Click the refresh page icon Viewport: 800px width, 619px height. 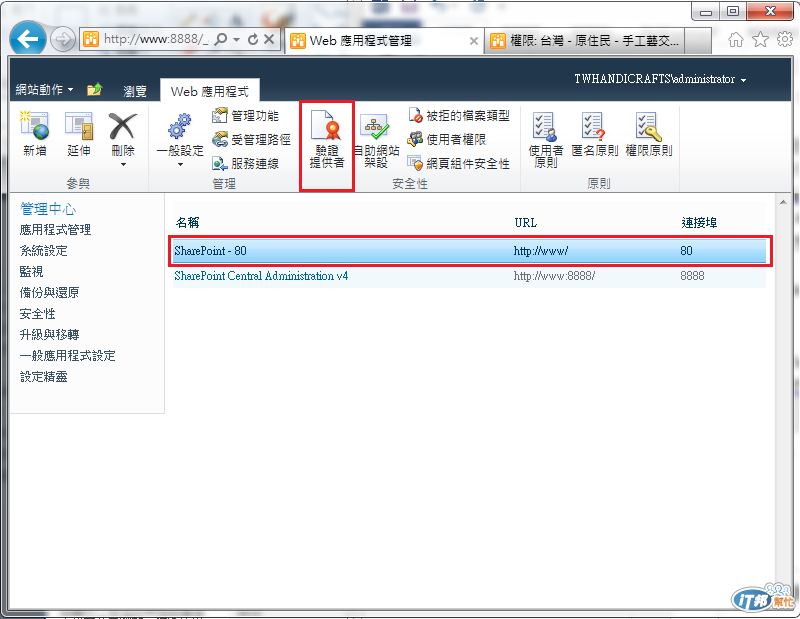pos(253,39)
